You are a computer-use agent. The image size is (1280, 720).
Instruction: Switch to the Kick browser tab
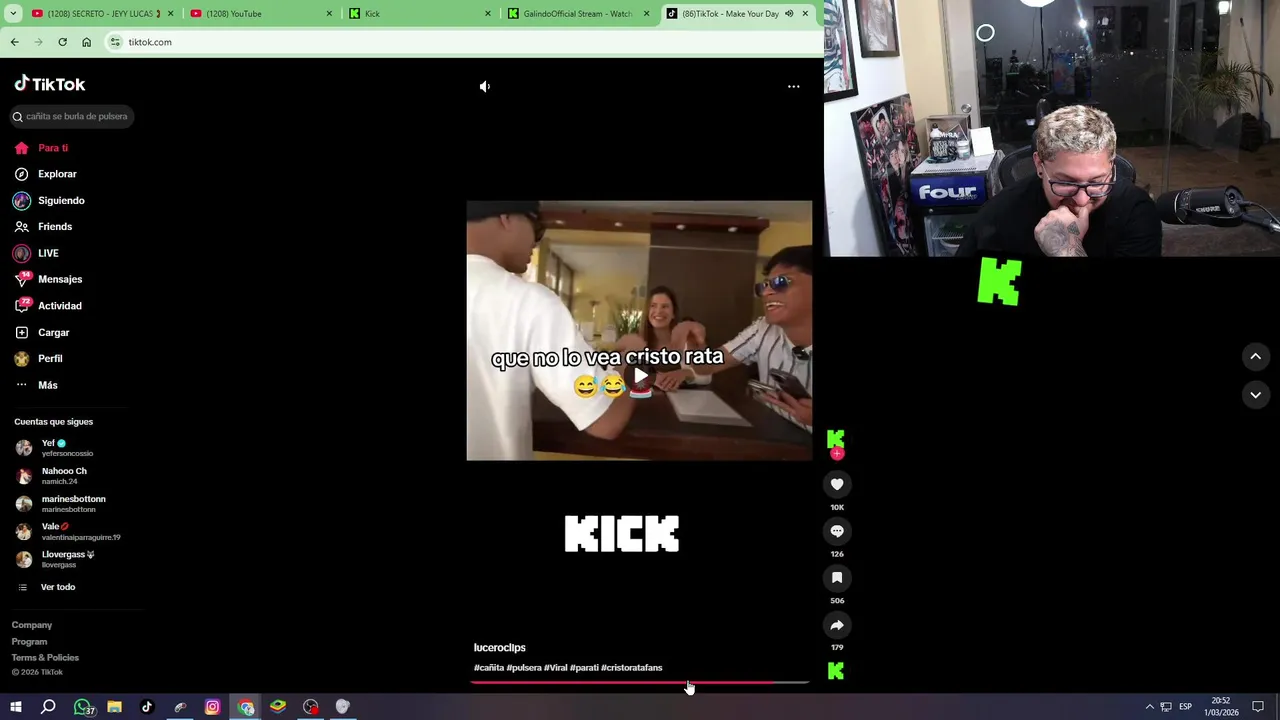pyautogui.click(x=421, y=14)
